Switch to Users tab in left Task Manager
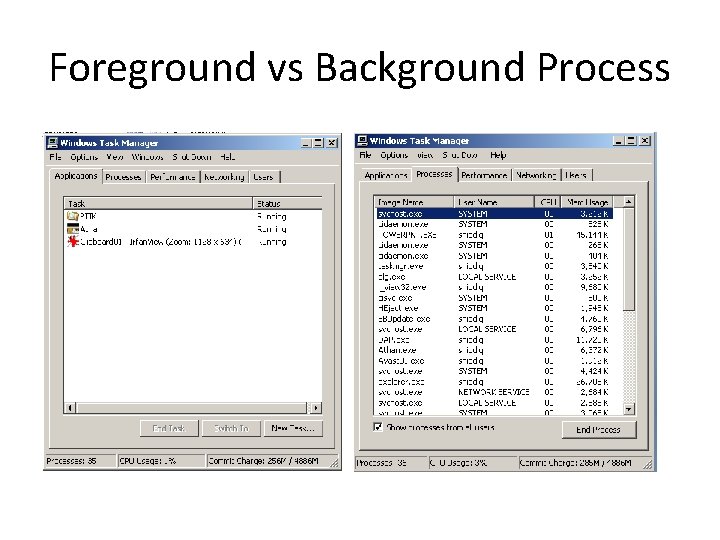The height and width of the screenshot is (540, 720). coord(264,177)
